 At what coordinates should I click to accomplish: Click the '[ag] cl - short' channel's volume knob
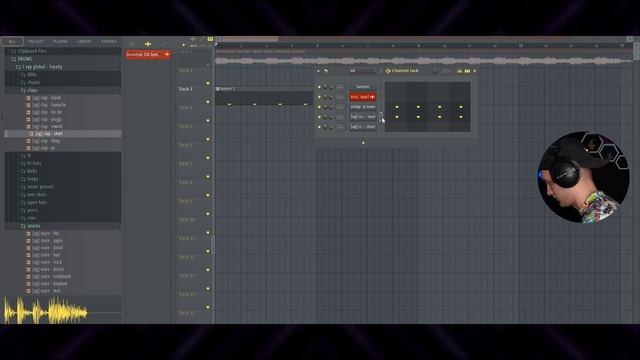[x=331, y=127]
